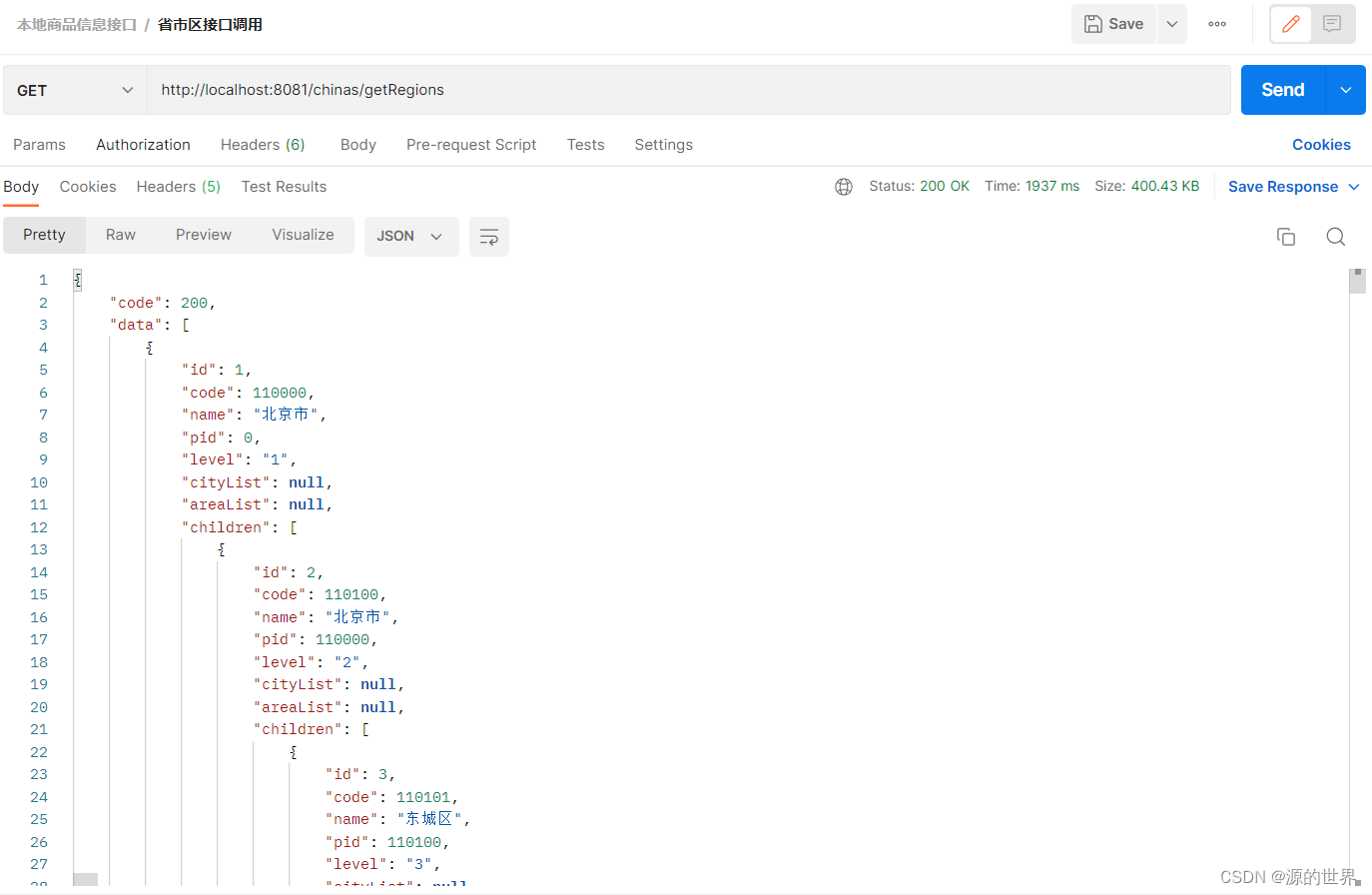Click the globe network information icon

coord(844,187)
